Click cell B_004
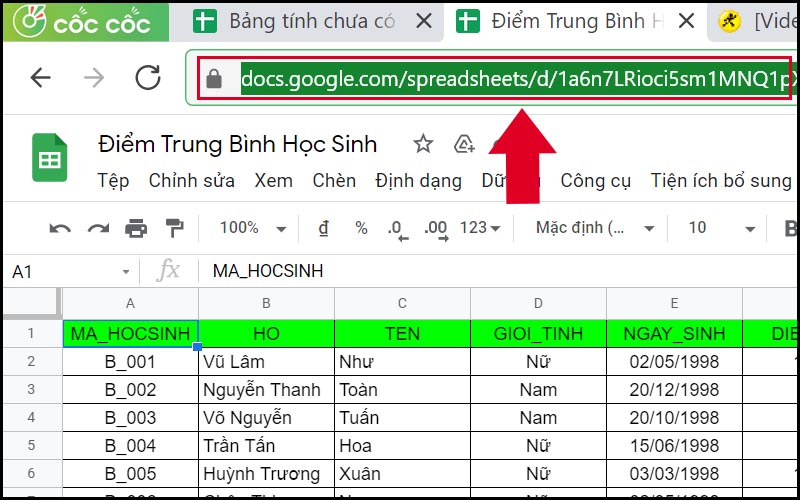 click(130, 445)
